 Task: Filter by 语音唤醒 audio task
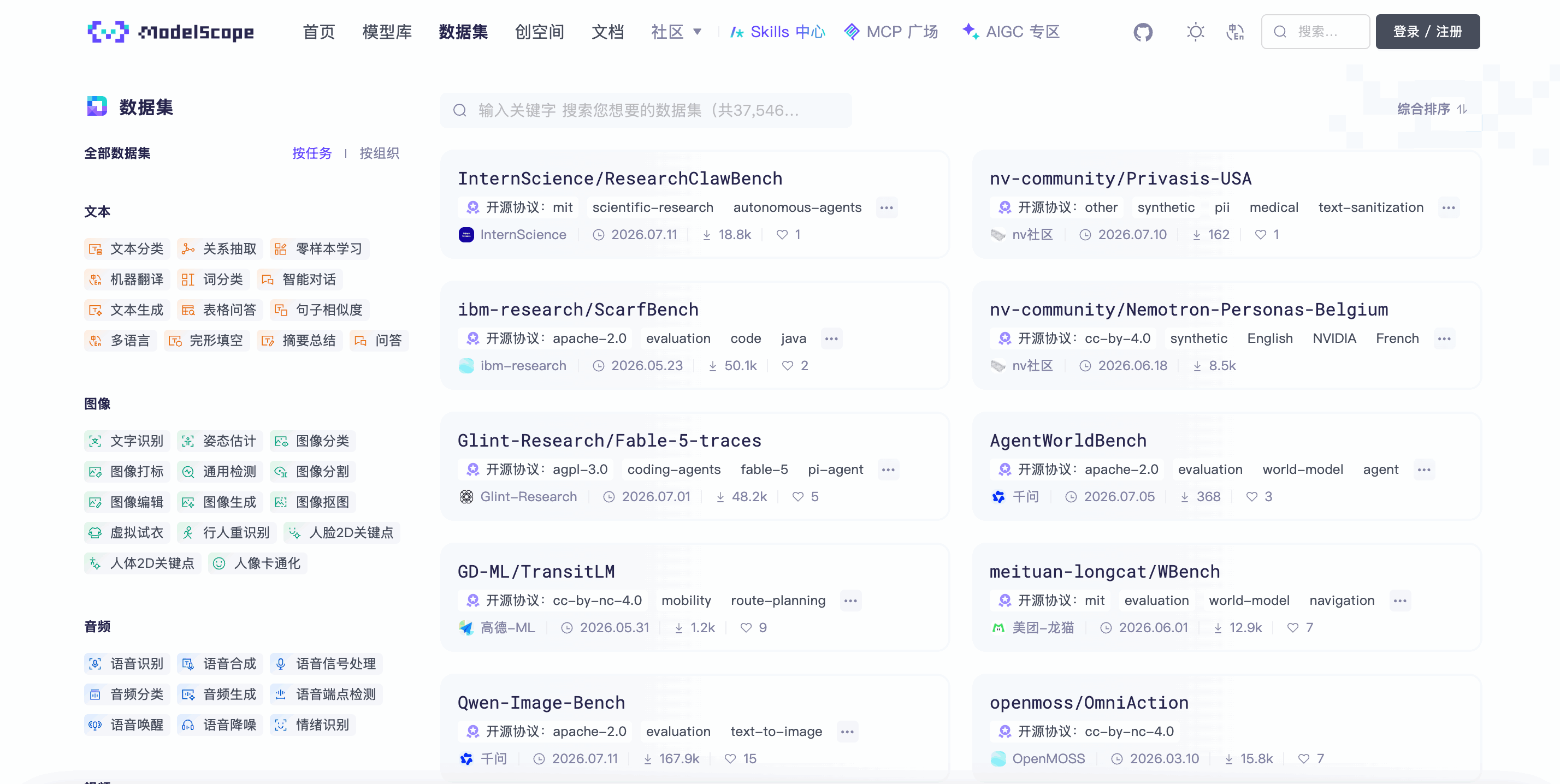[127, 724]
